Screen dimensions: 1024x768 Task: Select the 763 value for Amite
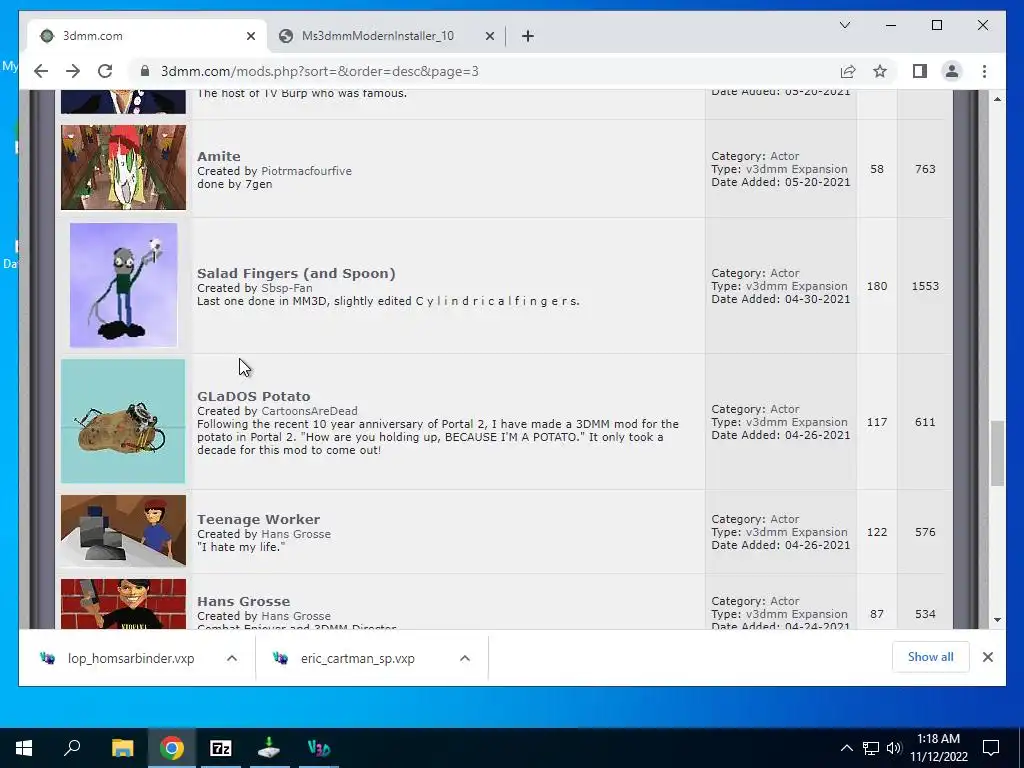point(925,169)
